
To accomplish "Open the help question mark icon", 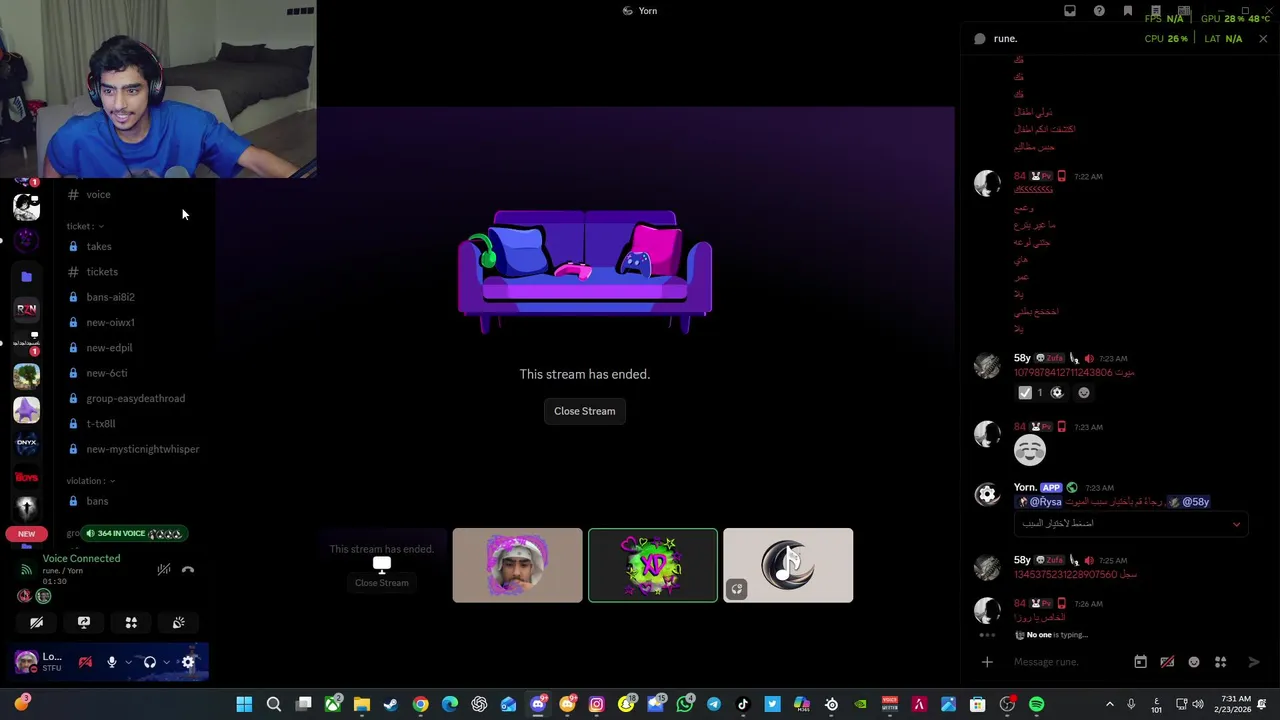I will click(x=1099, y=11).
